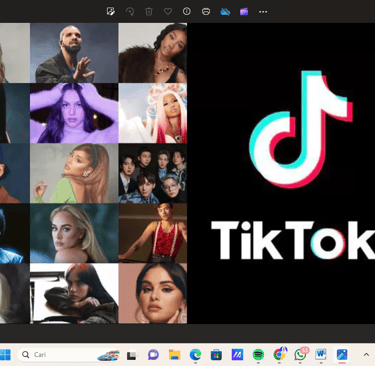This screenshot has width=375, height=366.
Task: Delete the photo using the trash icon
Action: [149, 12]
